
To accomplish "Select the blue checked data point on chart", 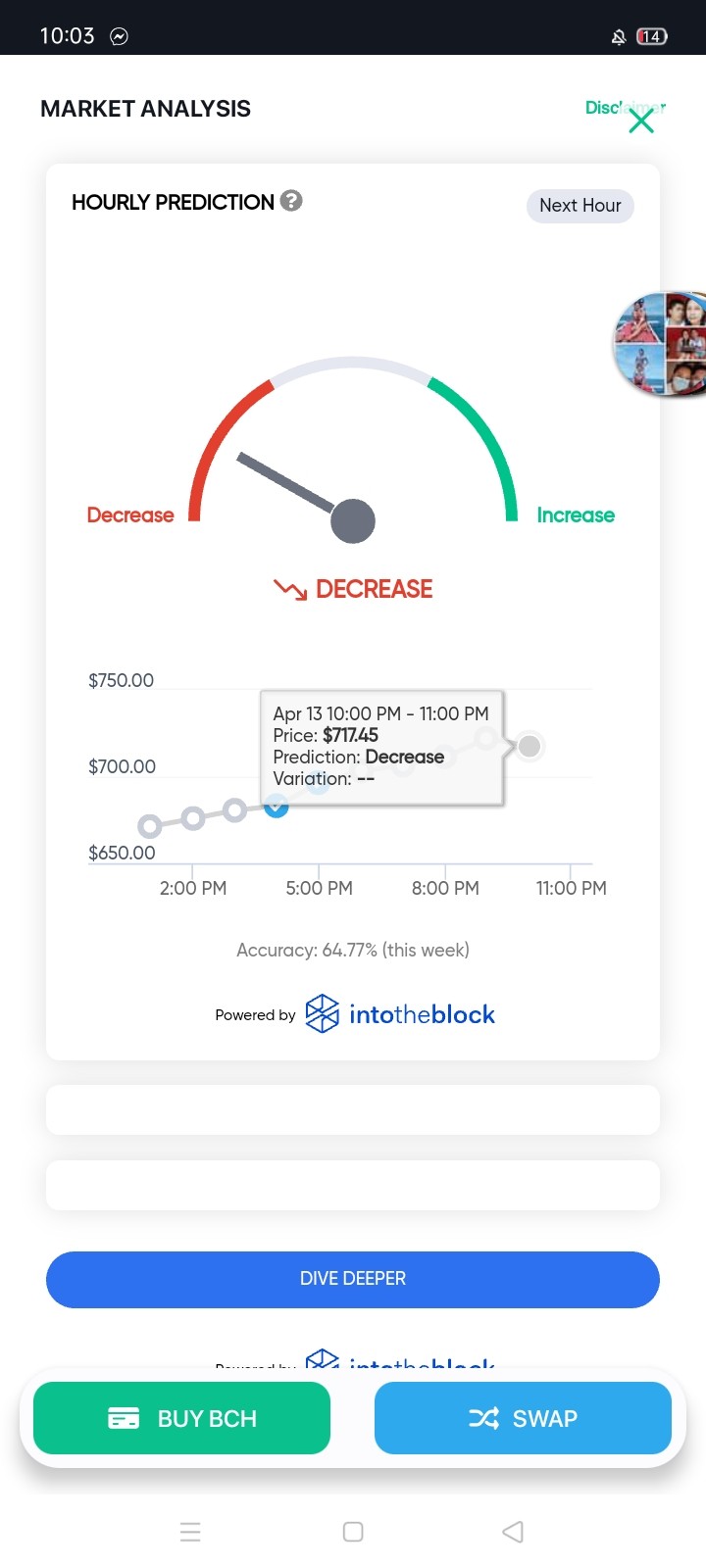I will 277,806.
